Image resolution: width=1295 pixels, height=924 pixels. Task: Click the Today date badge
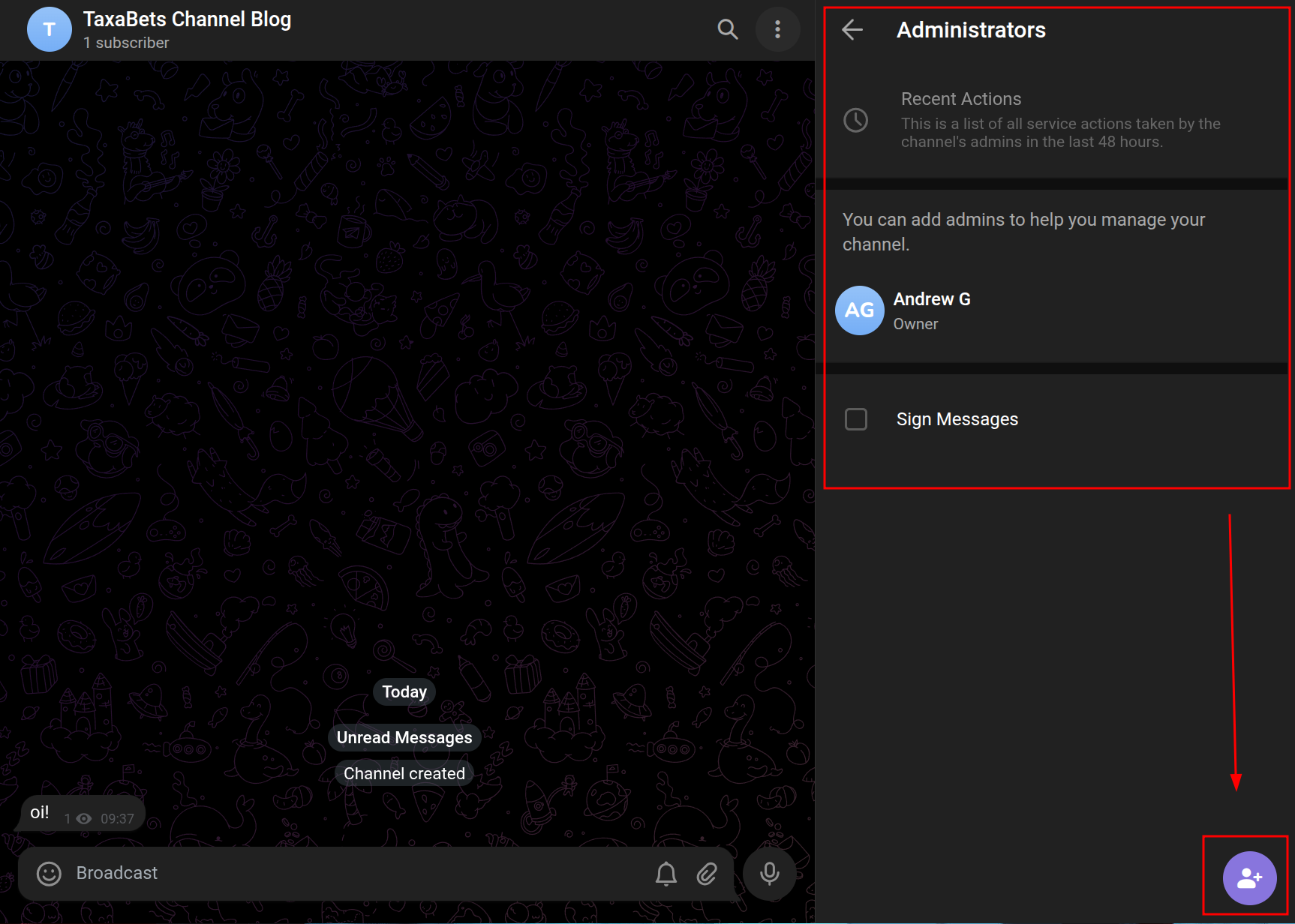point(404,691)
